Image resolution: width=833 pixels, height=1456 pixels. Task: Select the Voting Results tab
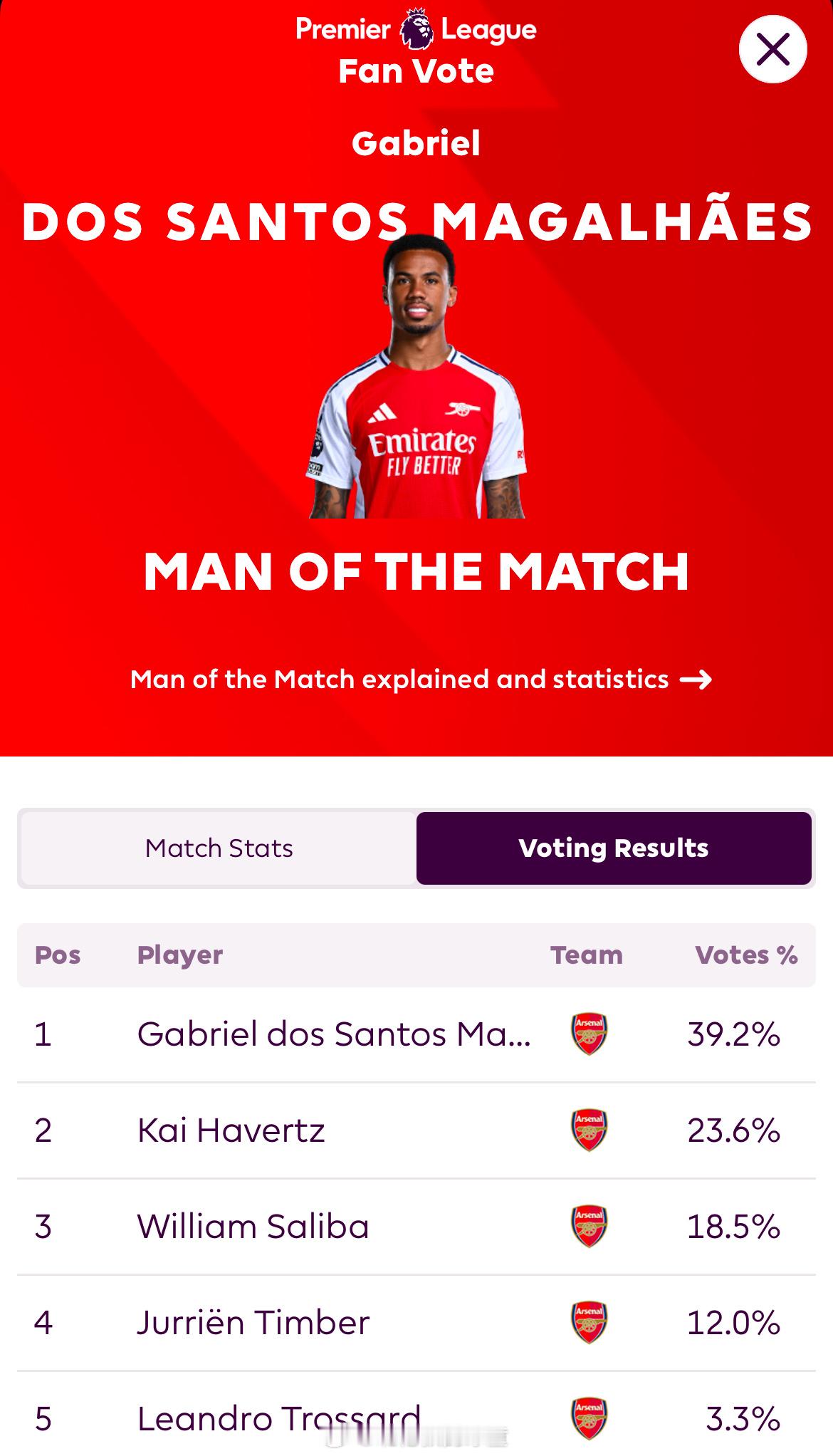[614, 848]
